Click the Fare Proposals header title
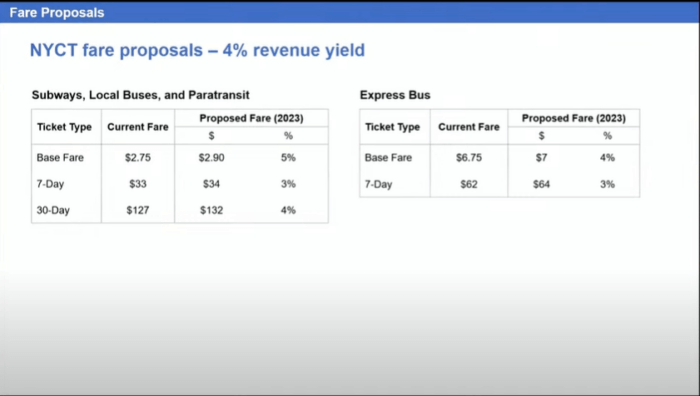The image size is (700, 396). (57, 13)
